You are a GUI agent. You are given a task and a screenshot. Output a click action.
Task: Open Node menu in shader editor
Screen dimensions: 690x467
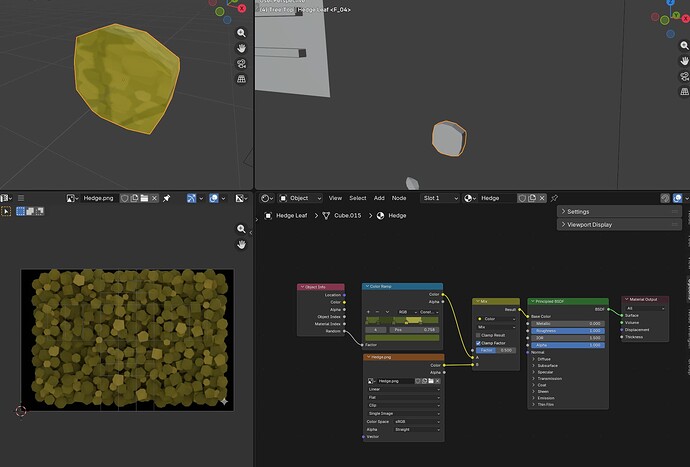click(399, 199)
